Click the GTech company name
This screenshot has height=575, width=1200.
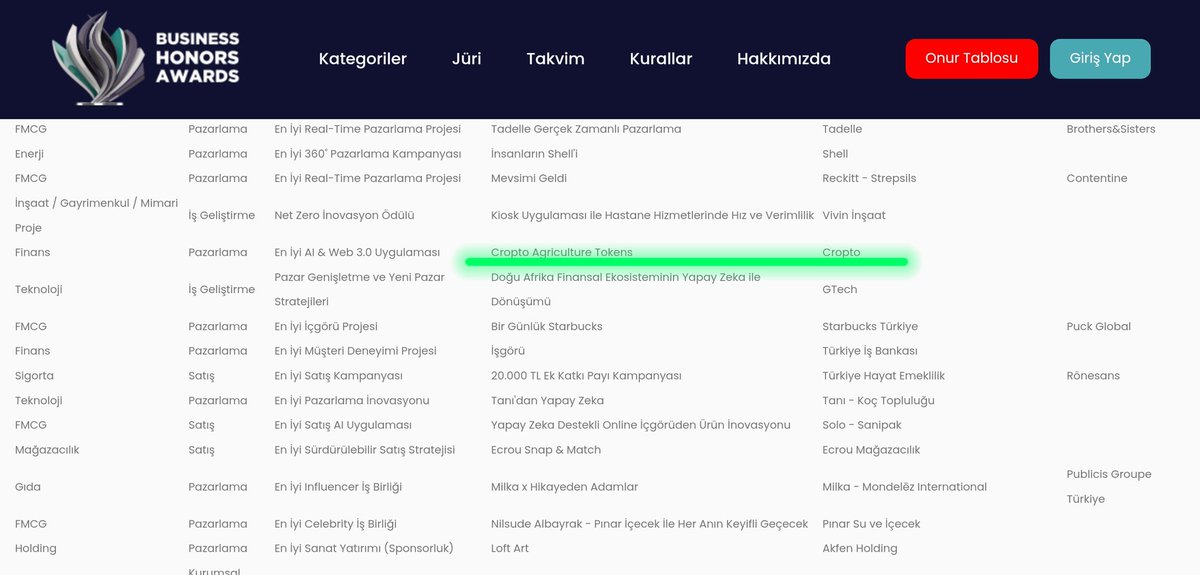(840, 289)
